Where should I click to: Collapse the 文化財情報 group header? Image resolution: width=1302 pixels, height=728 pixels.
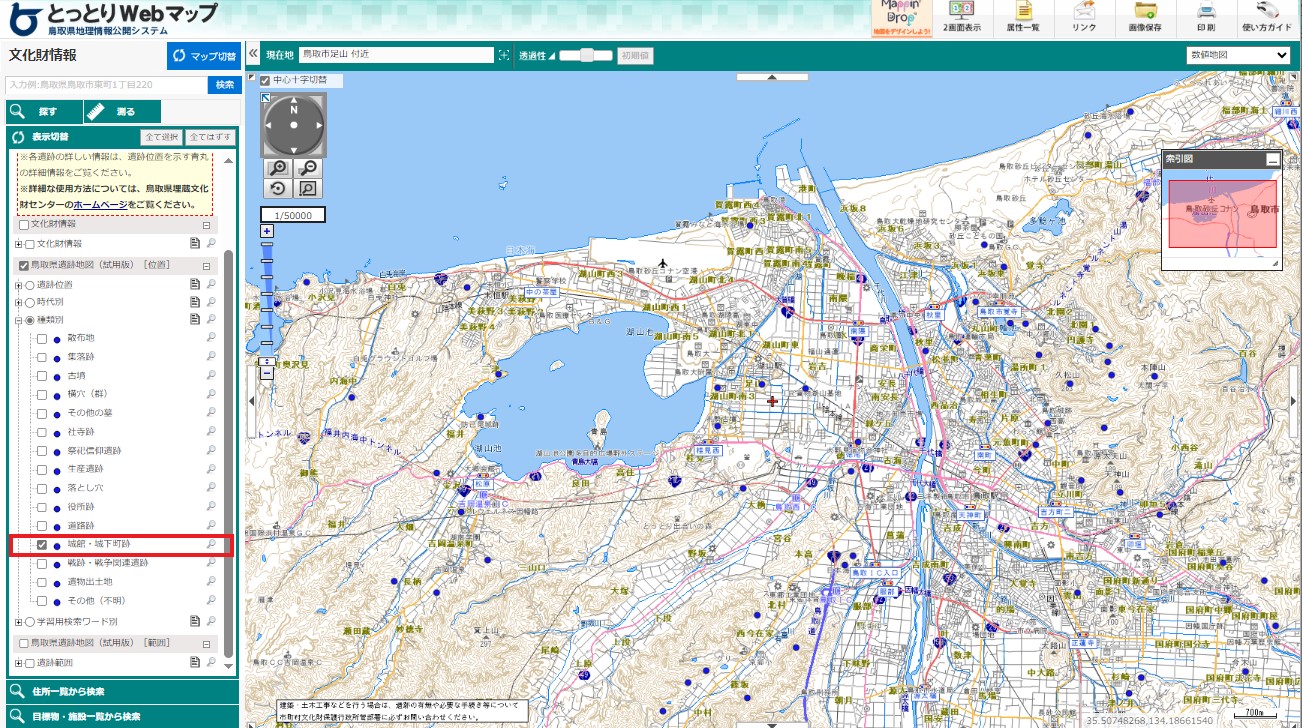[x=207, y=226]
